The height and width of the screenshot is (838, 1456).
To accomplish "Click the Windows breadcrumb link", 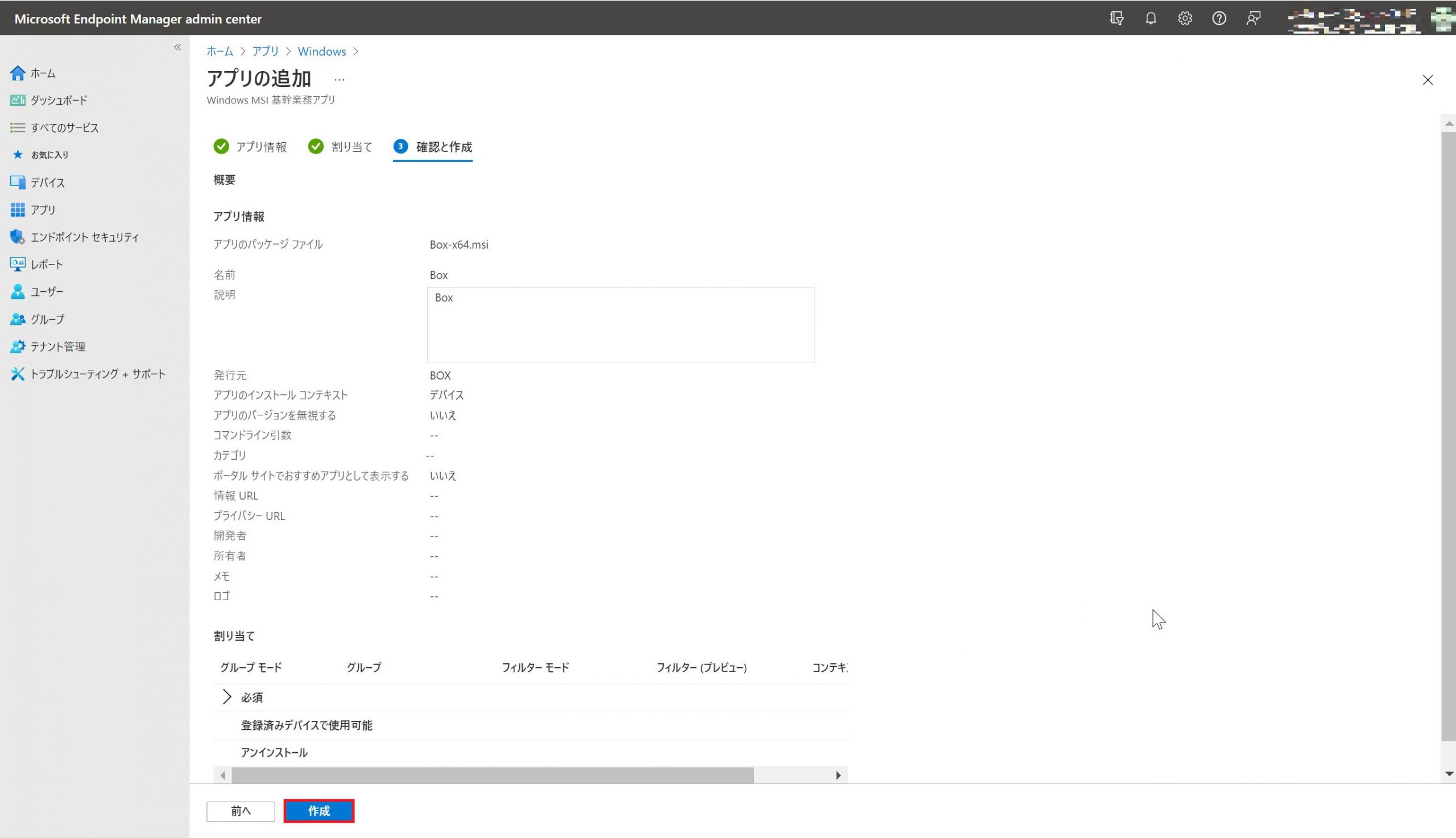I will (x=321, y=51).
